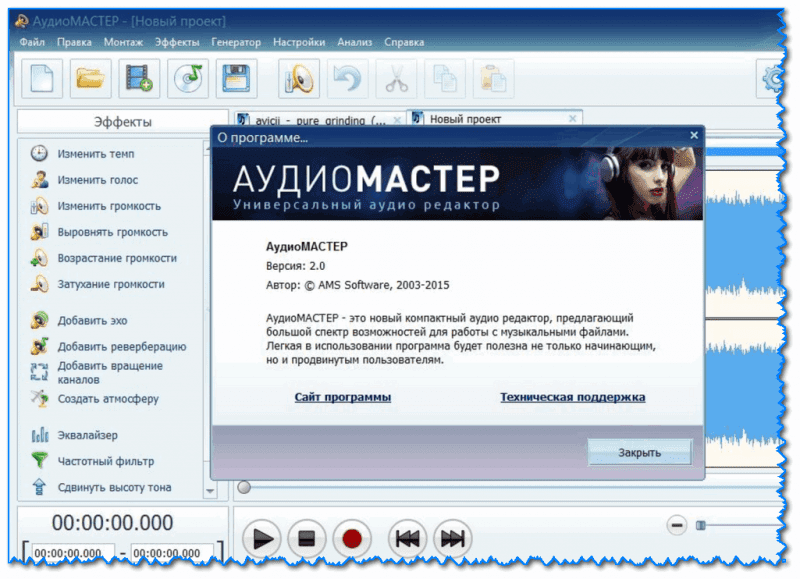800x579 pixels.
Task: Open a file using the folder toolbar icon
Action: [x=90, y=79]
